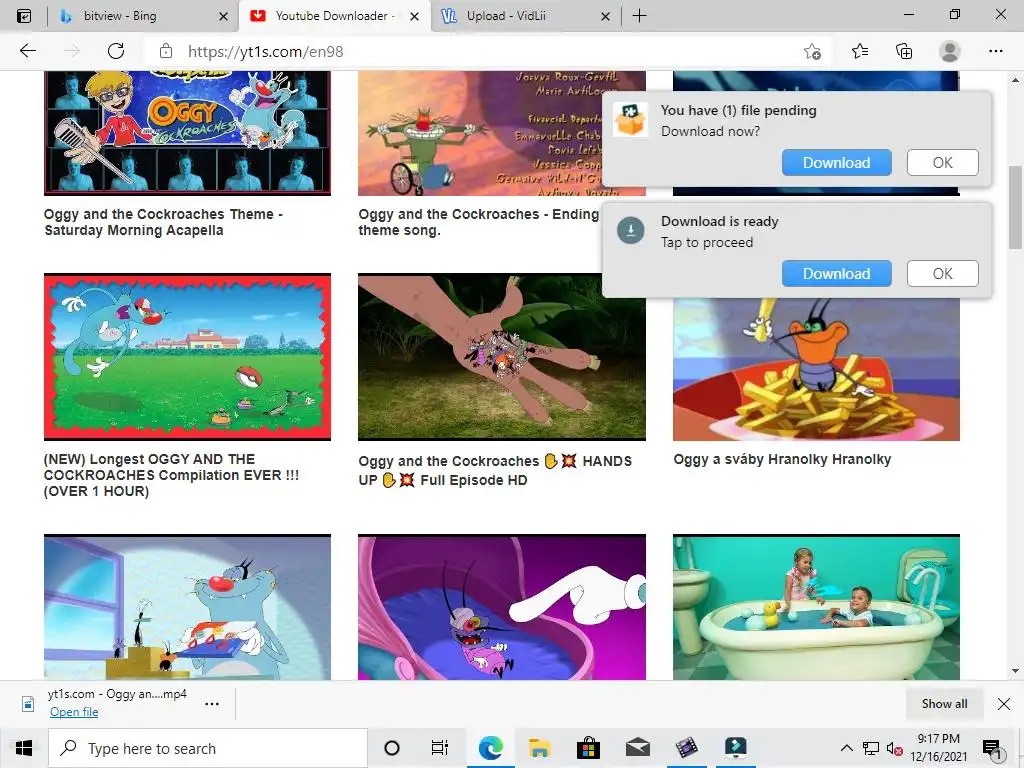Viewport: 1024px width, 768px height.
Task: View site information lock icon
Action: (166, 51)
